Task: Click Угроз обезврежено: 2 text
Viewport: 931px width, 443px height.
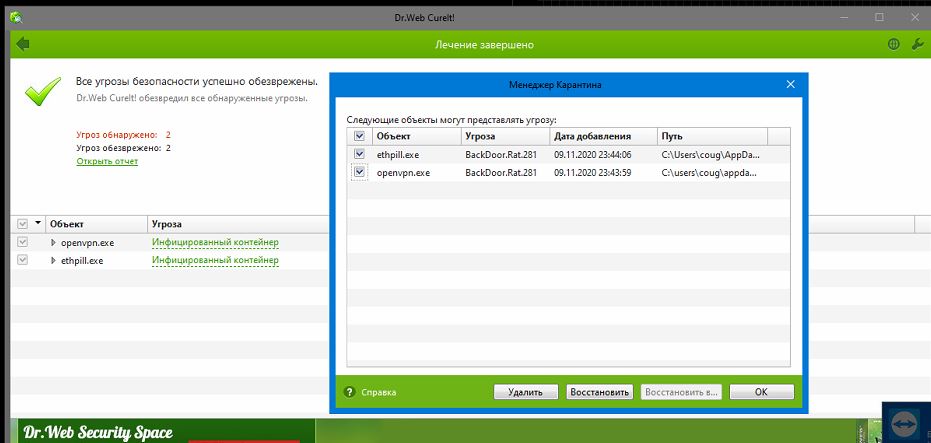Action: click(124, 148)
